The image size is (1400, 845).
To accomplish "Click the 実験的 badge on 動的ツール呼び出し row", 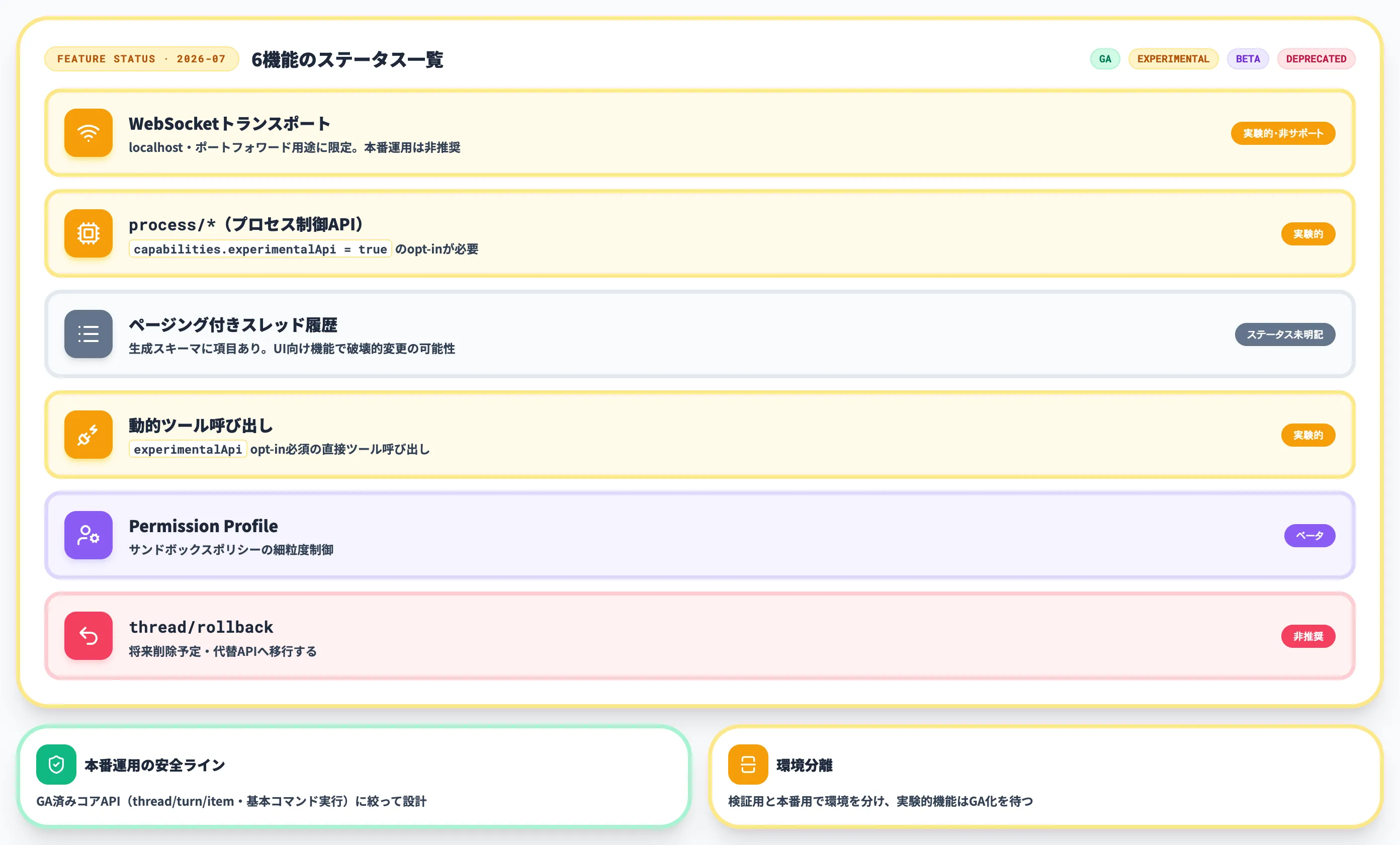I will coord(1308,435).
